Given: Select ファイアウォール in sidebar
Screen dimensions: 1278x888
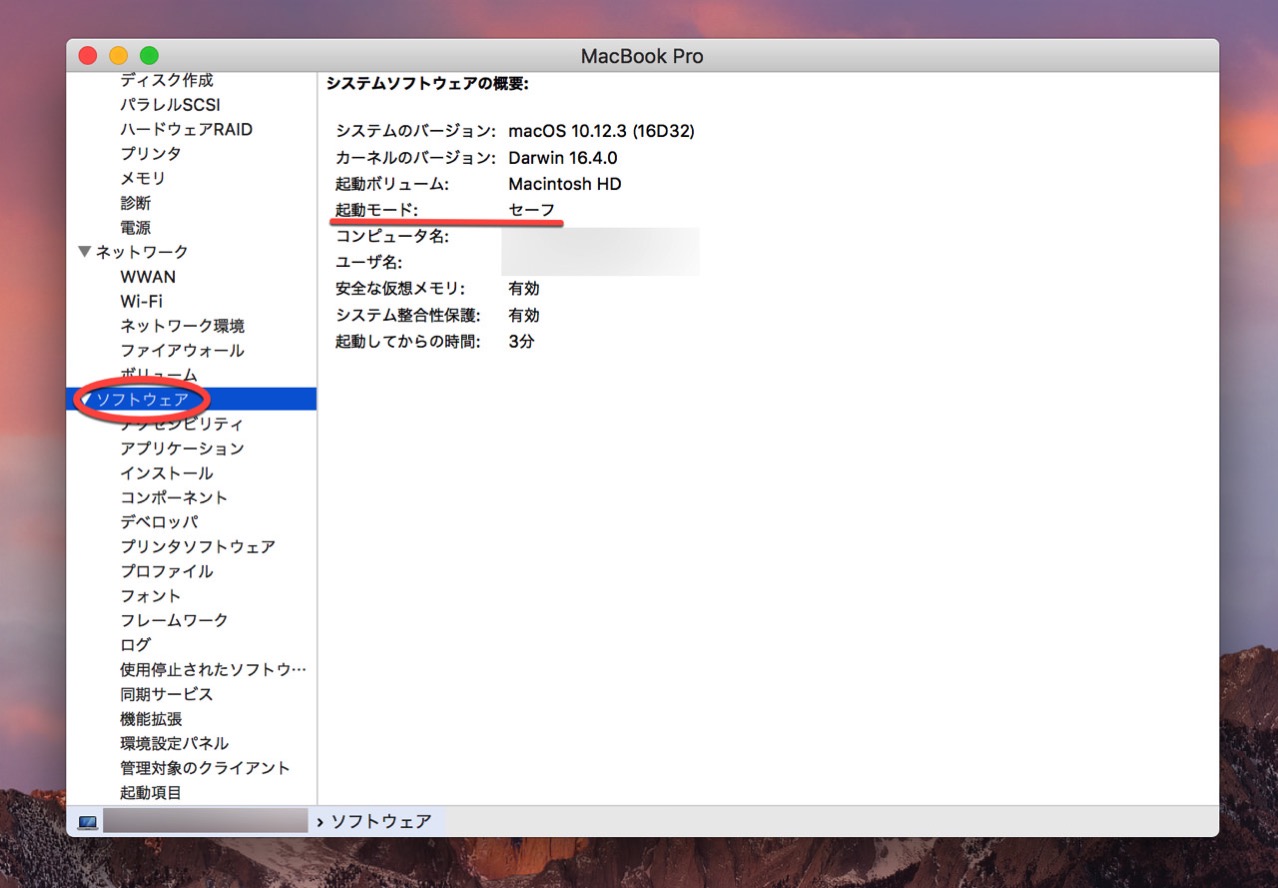Looking at the screenshot, I should pyautogui.click(x=182, y=350).
